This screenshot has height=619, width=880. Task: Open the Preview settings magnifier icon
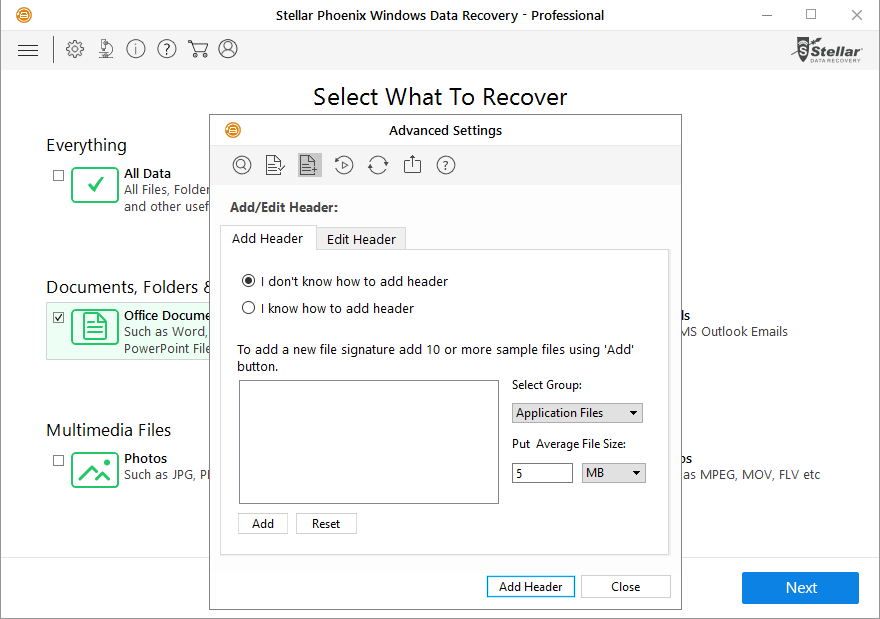click(x=242, y=165)
